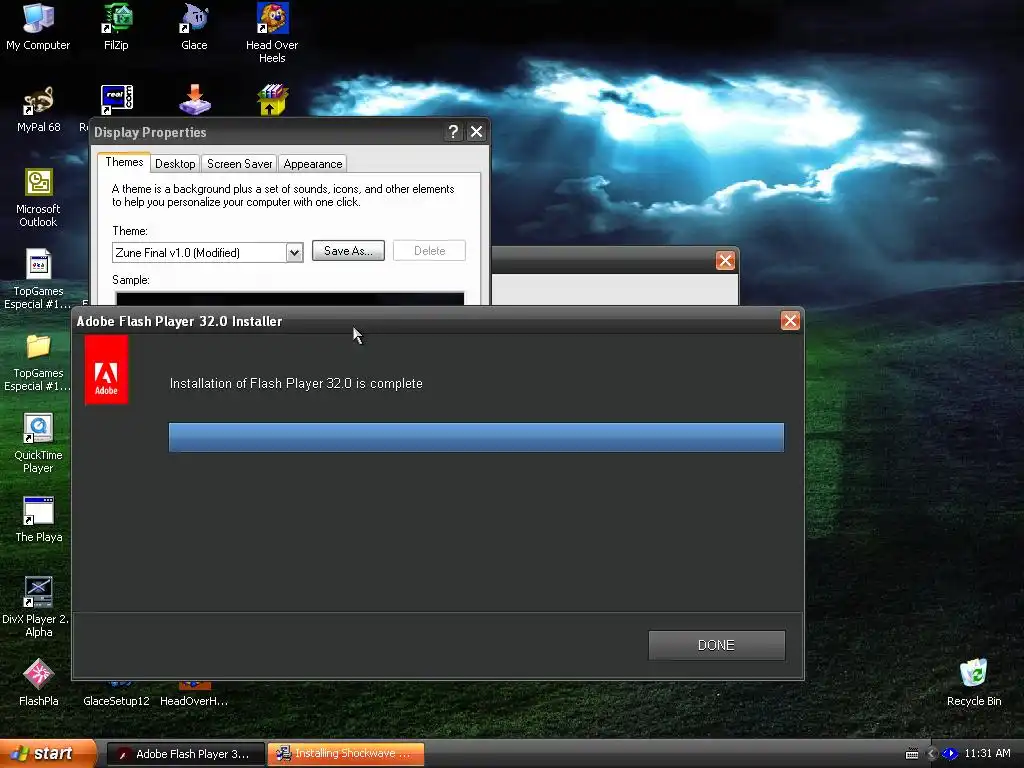Click the keyboard icon in system tray
1024x768 pixels.
(912, 754)
